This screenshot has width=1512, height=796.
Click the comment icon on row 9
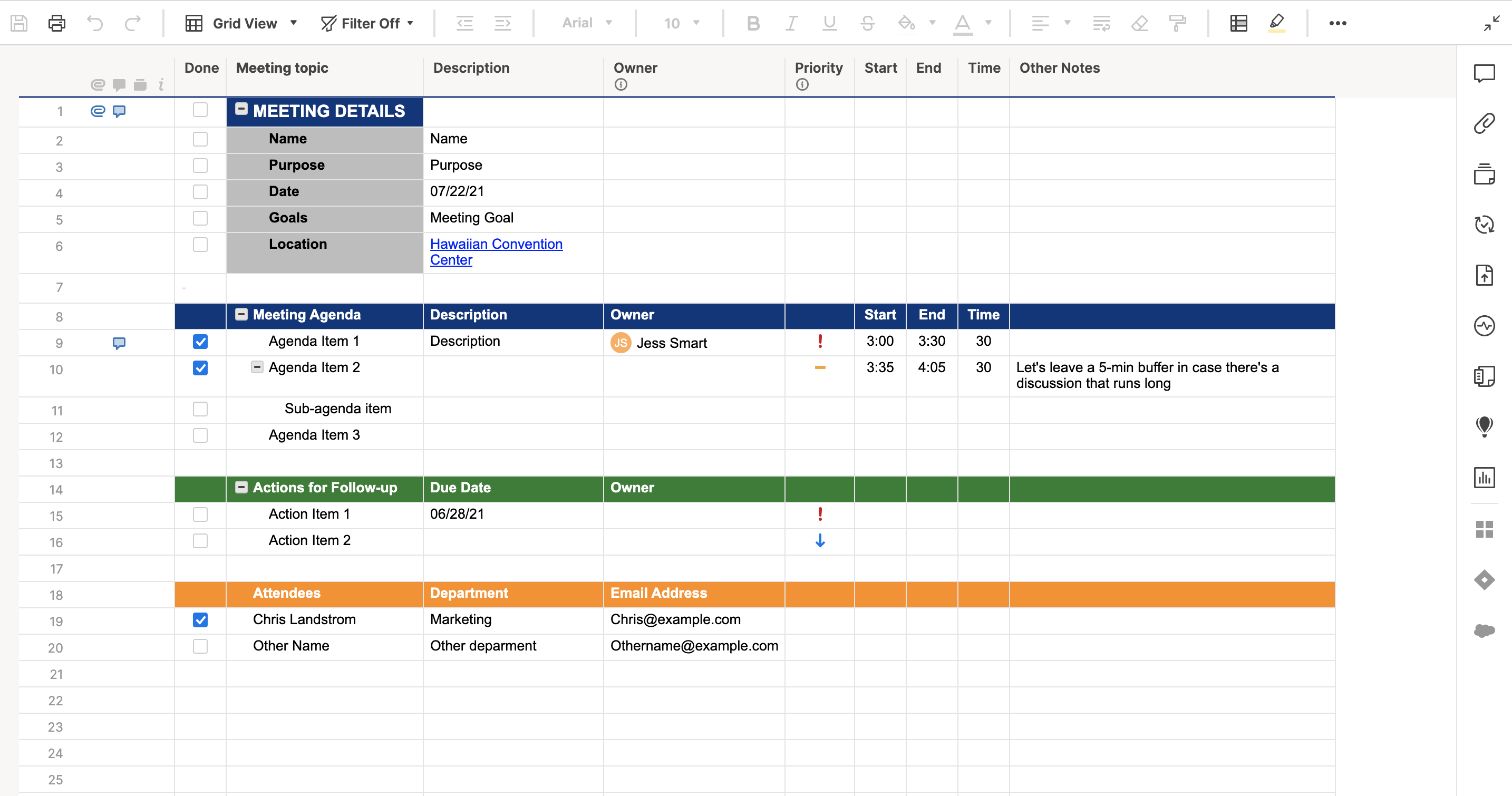coord(119,342)
